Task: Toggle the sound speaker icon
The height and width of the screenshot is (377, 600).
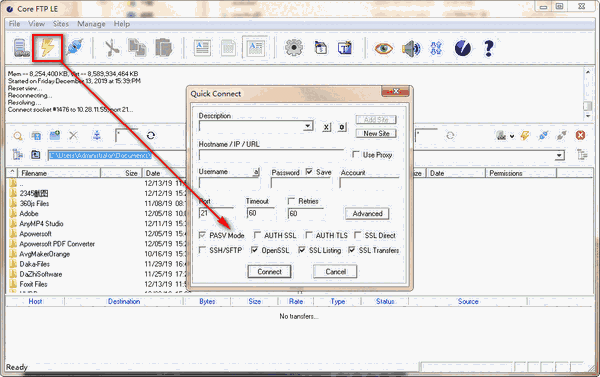Action: pos(411,49)
